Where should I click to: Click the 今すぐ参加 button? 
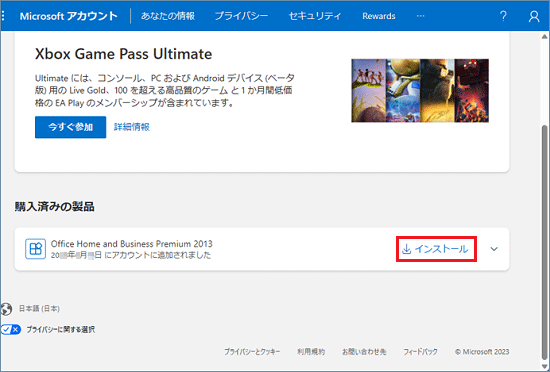[71, 127]
